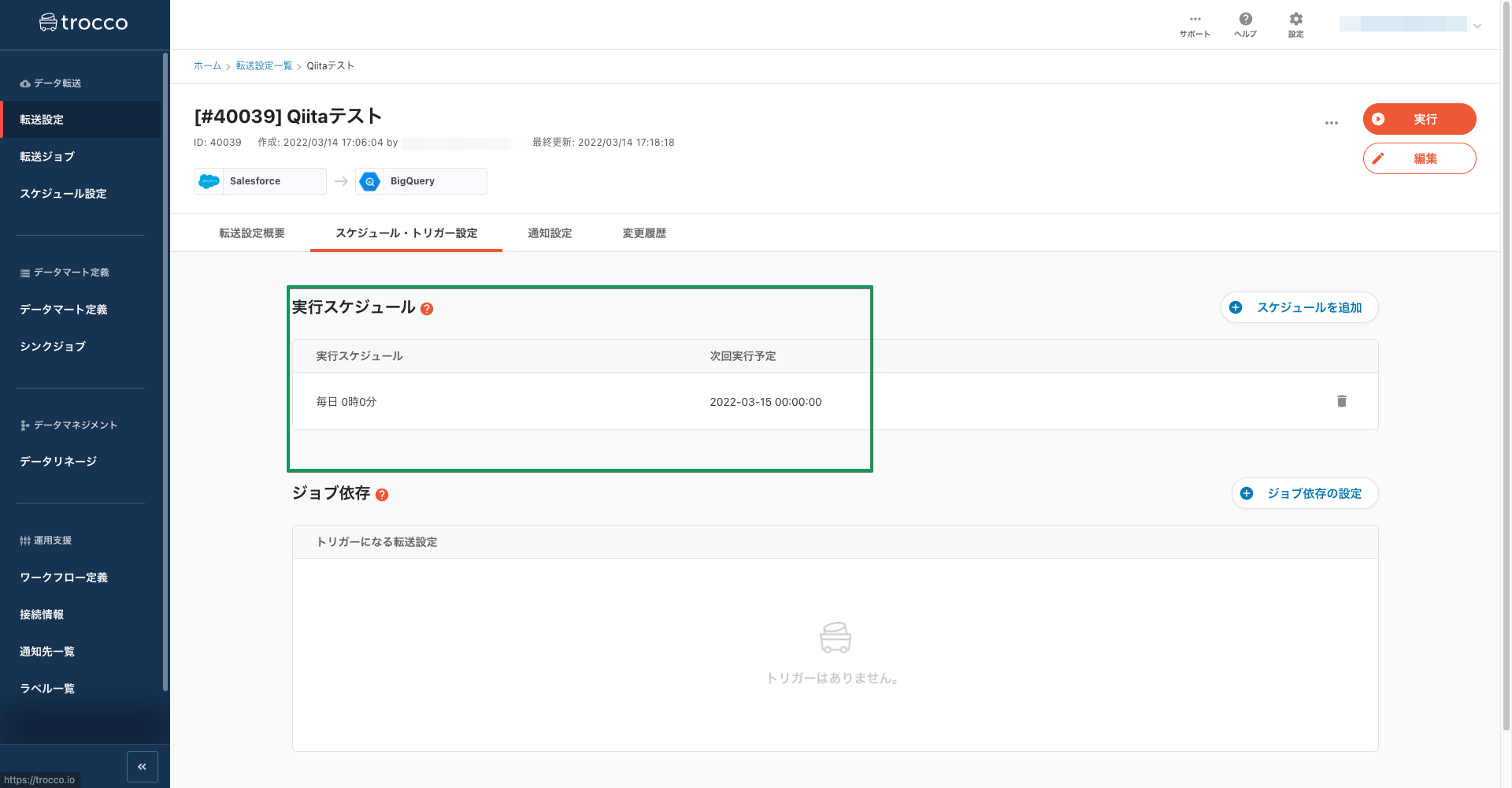Click the plus icon on ジョブ依存の設定
1512x788 pixels.
tap(1247, 493)
